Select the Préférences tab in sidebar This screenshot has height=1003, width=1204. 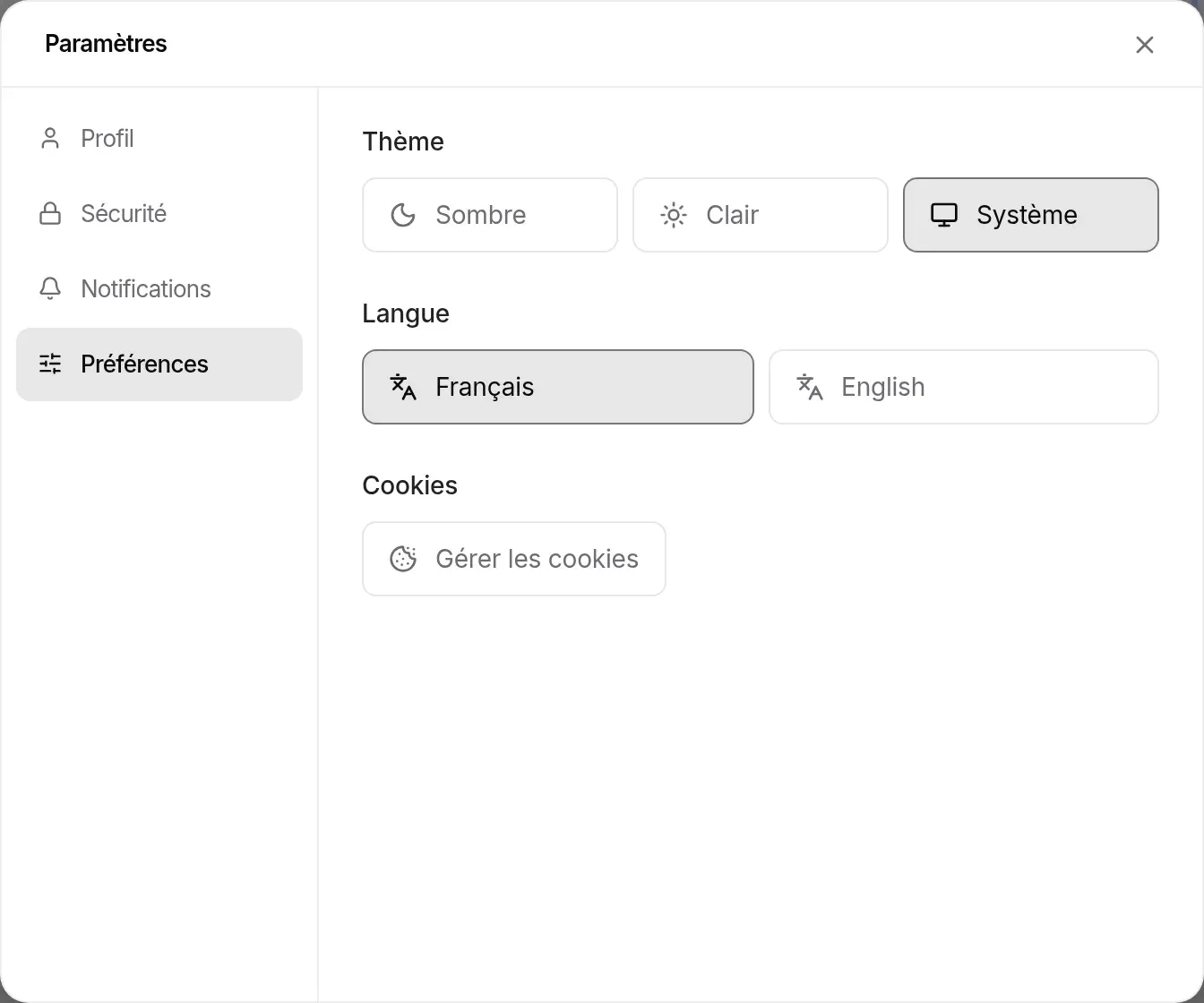click(159, 364)
